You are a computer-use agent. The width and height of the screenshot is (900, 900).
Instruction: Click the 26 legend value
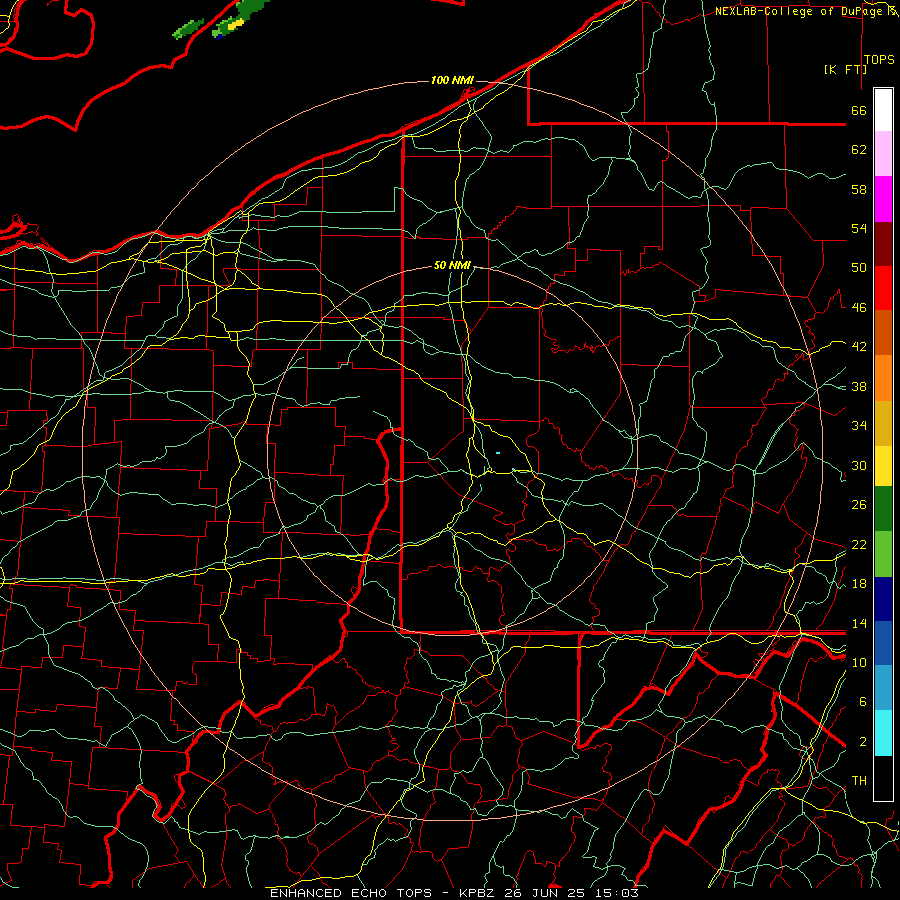pyautogui.click(x=859, y=505)
